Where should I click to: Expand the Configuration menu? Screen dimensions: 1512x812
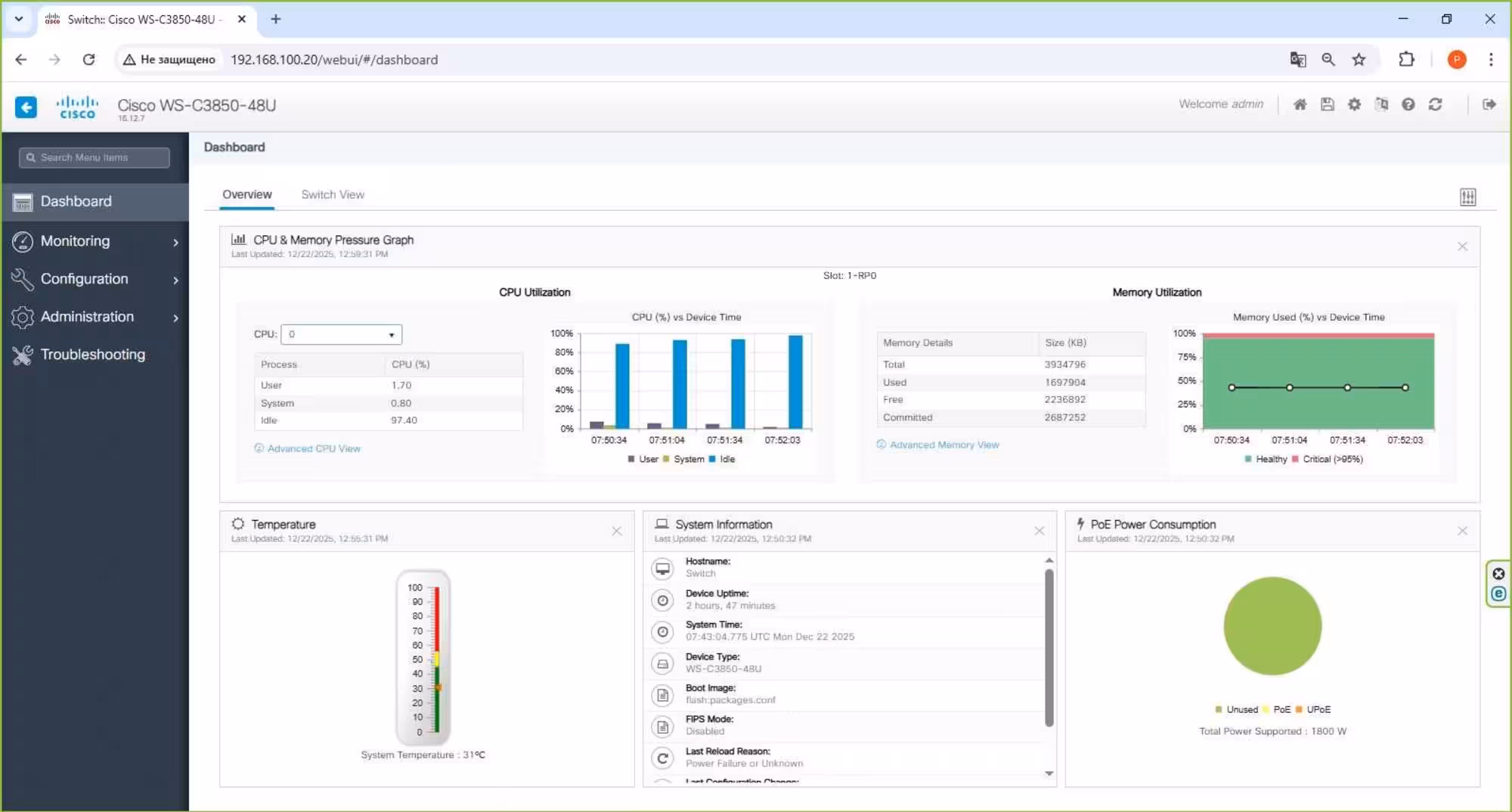tap(95, 279)
